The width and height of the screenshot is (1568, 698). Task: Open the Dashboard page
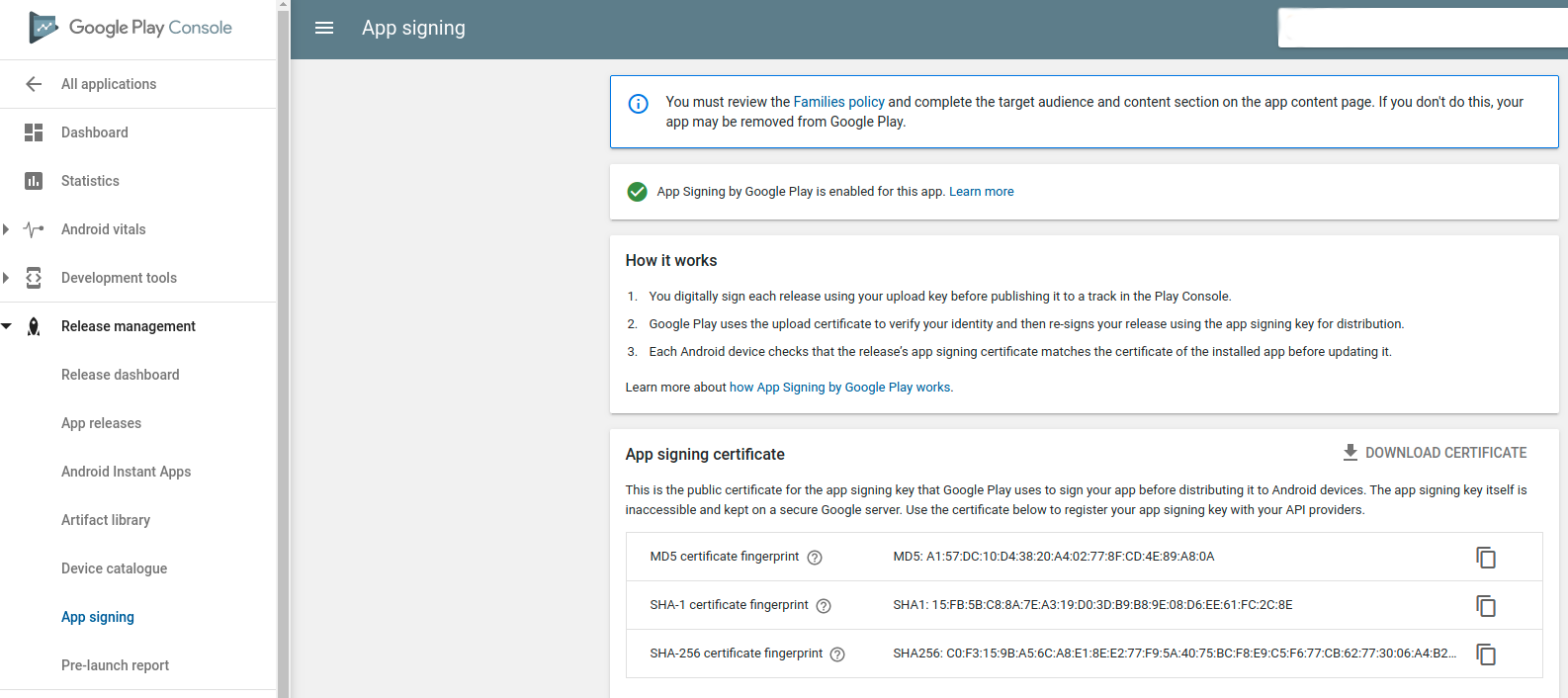click(95, 132)
